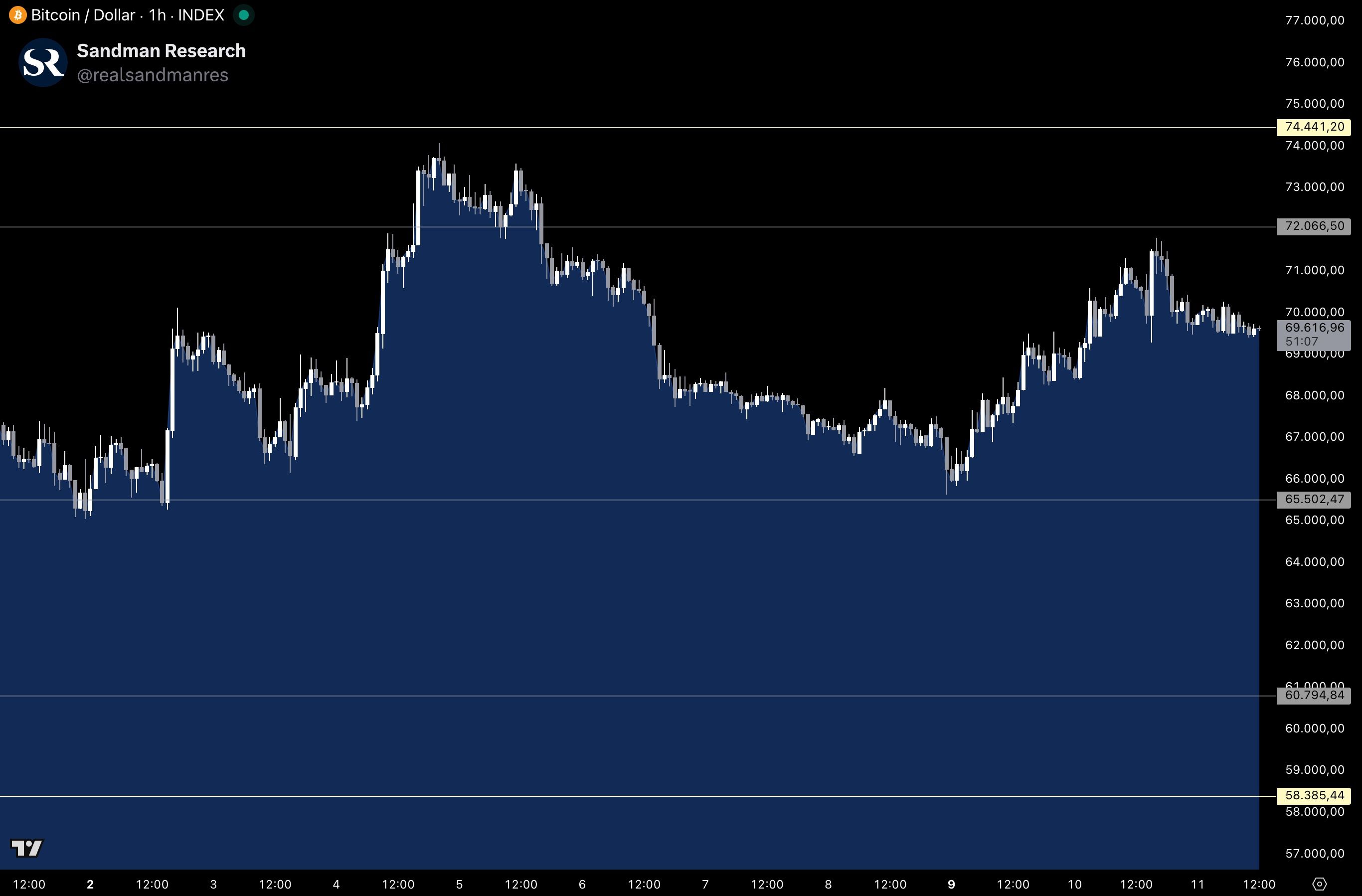Click the Sandman Research SR avatar logo
The width and height of the screenshot is (1362, 896).
coord(43,62)
